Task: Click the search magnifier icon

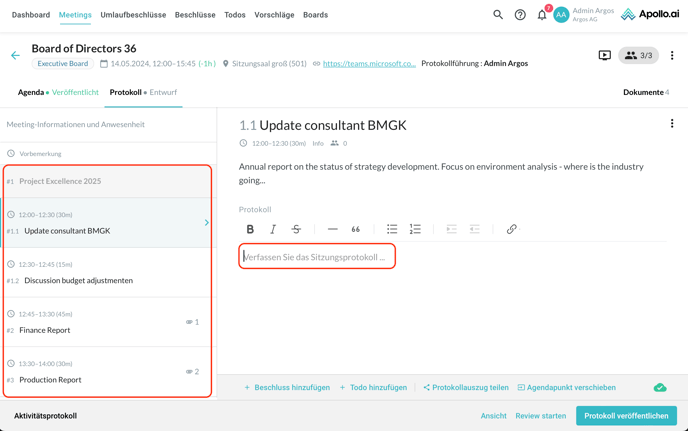Action: 498,15
